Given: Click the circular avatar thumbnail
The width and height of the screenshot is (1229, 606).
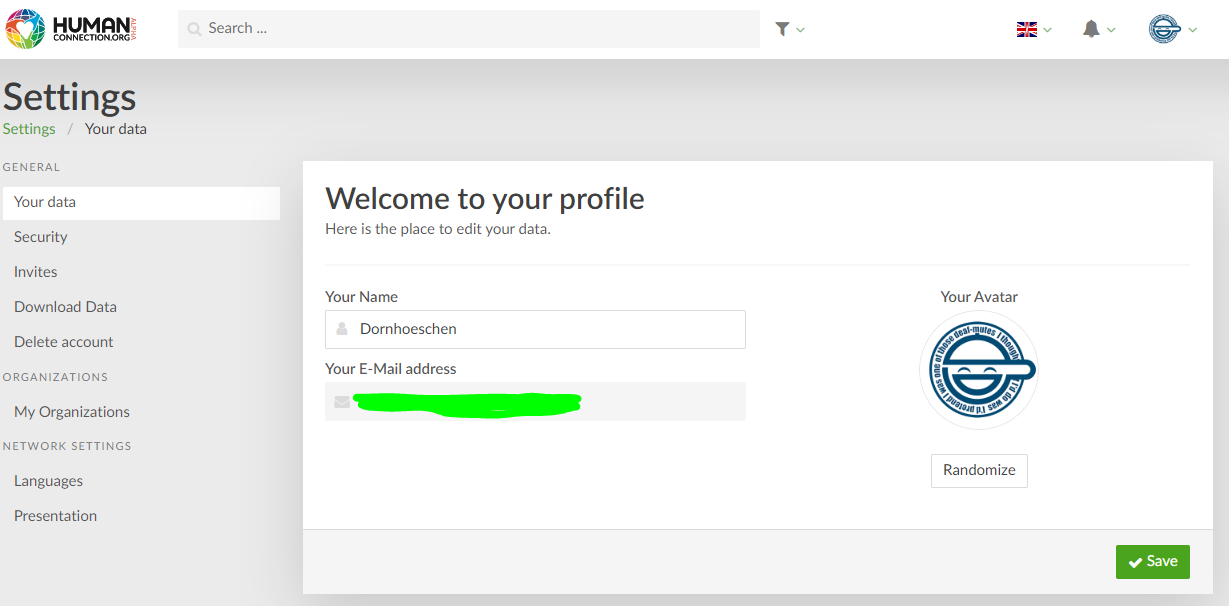Looking at the screenshot, I should (978, 369).
